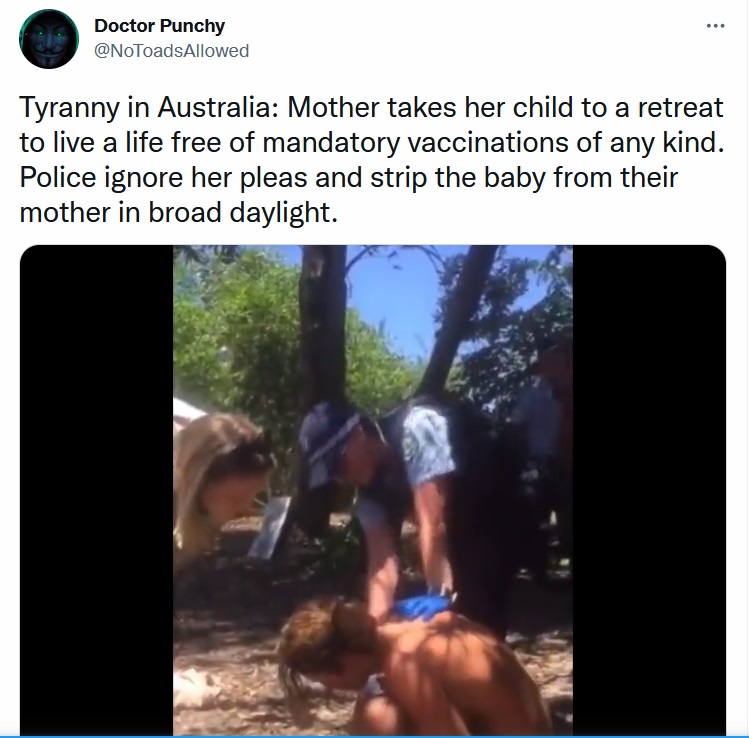Click the left black letterbox of the video
The width and height of the screenshot is (749, 738).
(x=96, y=490)
